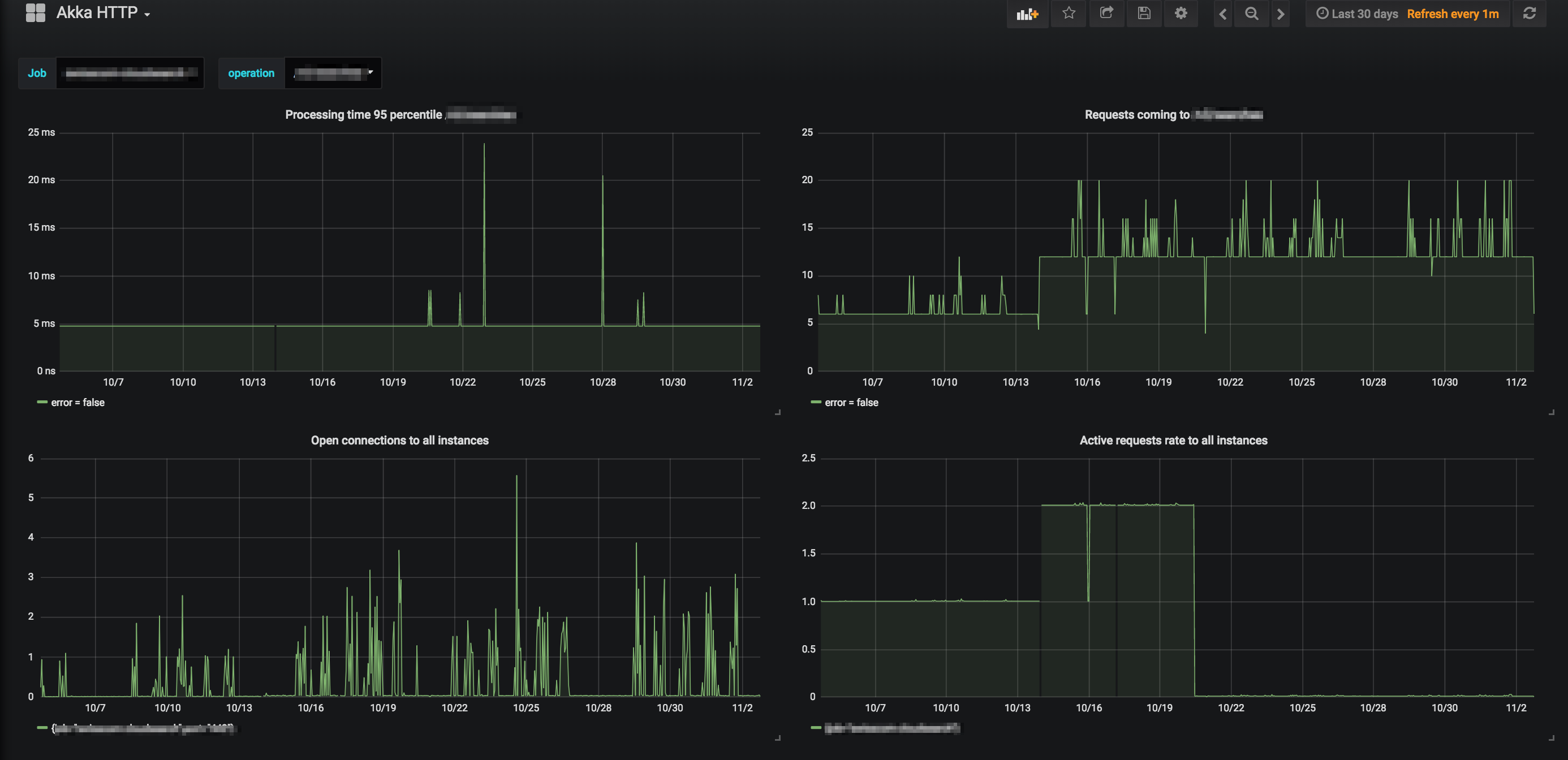Open Last 30 days time picker
The image size is (1568, 760).
[1357, 14]
